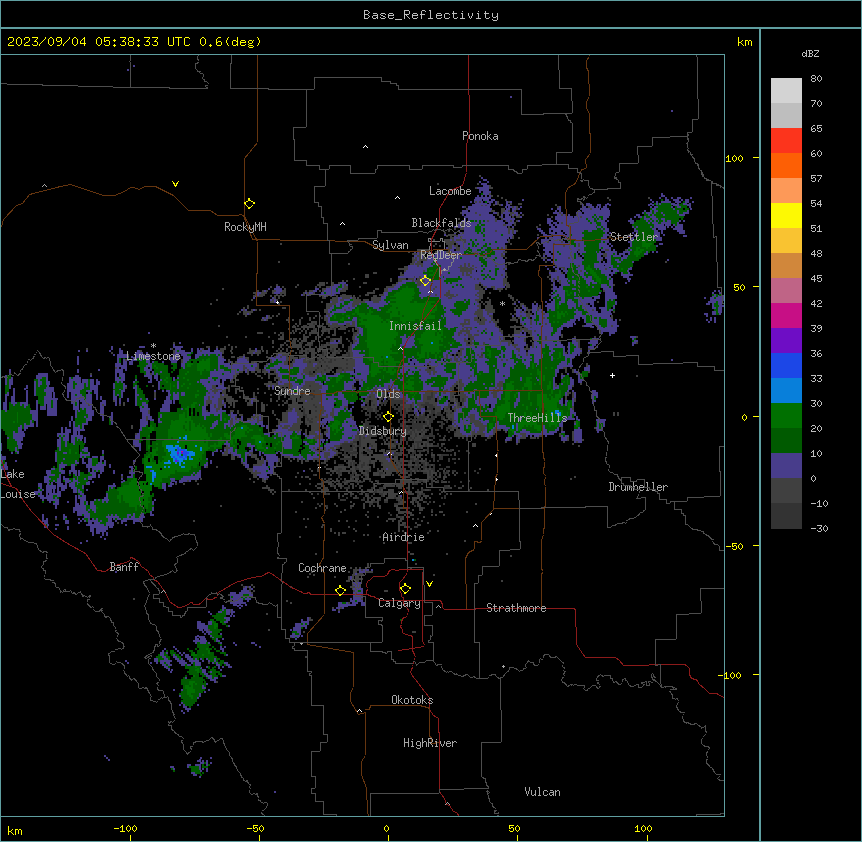The height and width of the screenshot is (842, 862).
Task: Click the Stettler city label
Action: (x=634, y=237)
